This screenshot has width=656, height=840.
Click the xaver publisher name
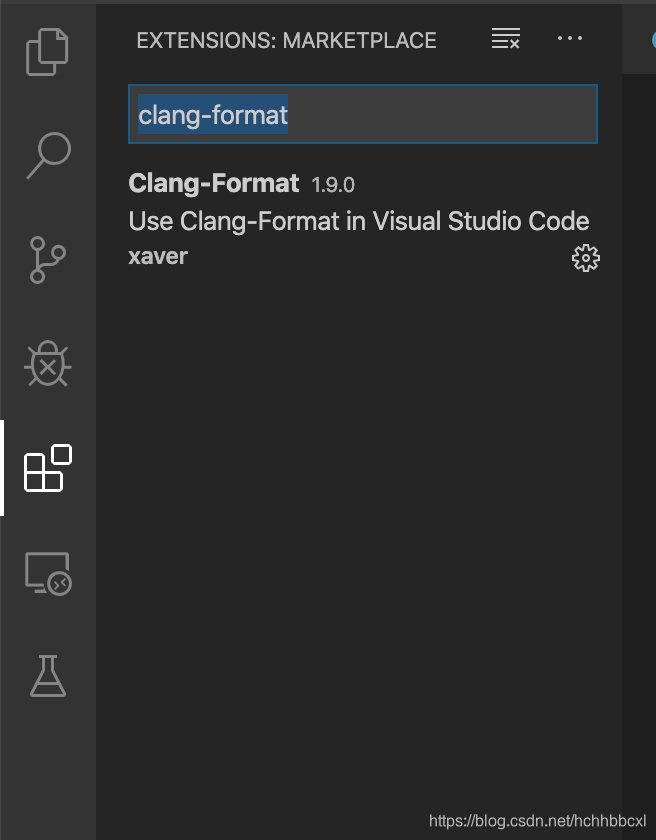(x=158, y=256)
